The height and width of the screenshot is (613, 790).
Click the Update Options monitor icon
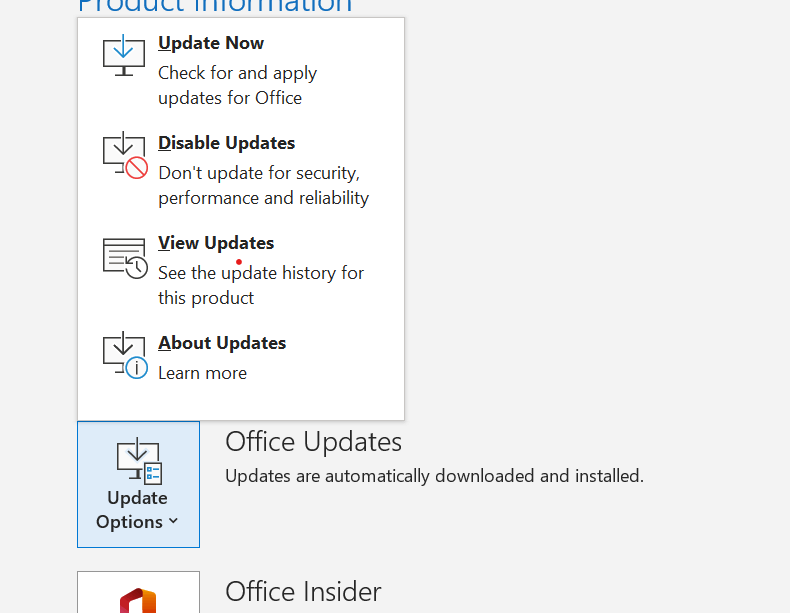click(139, 461)
